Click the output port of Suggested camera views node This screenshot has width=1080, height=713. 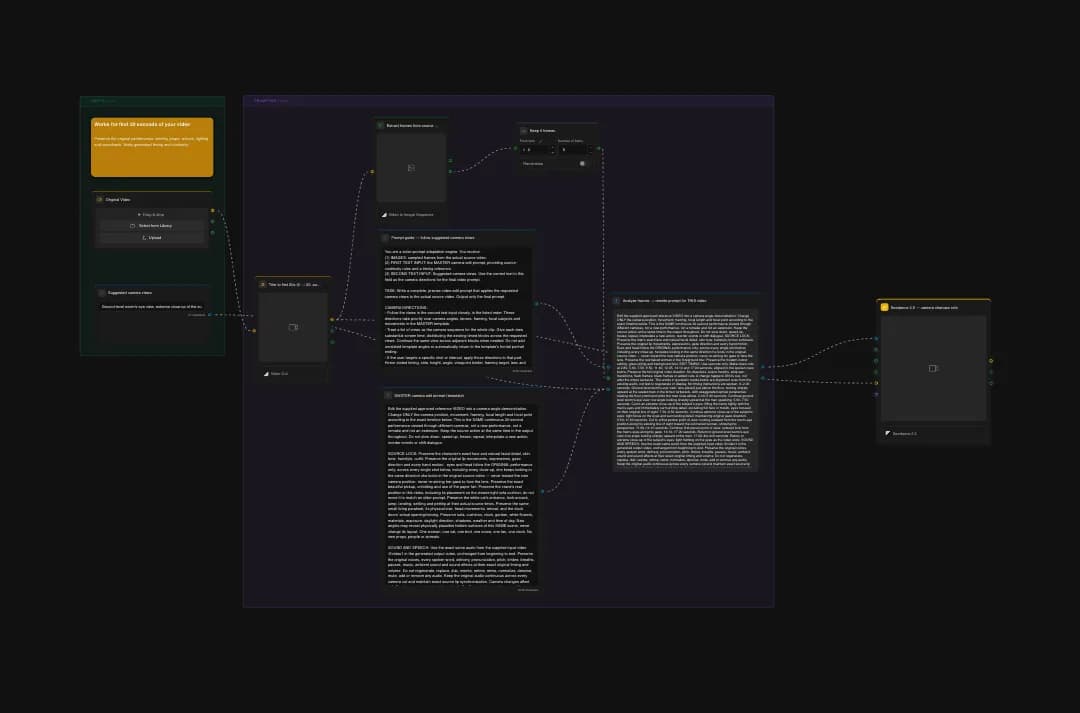pos(210,315)
